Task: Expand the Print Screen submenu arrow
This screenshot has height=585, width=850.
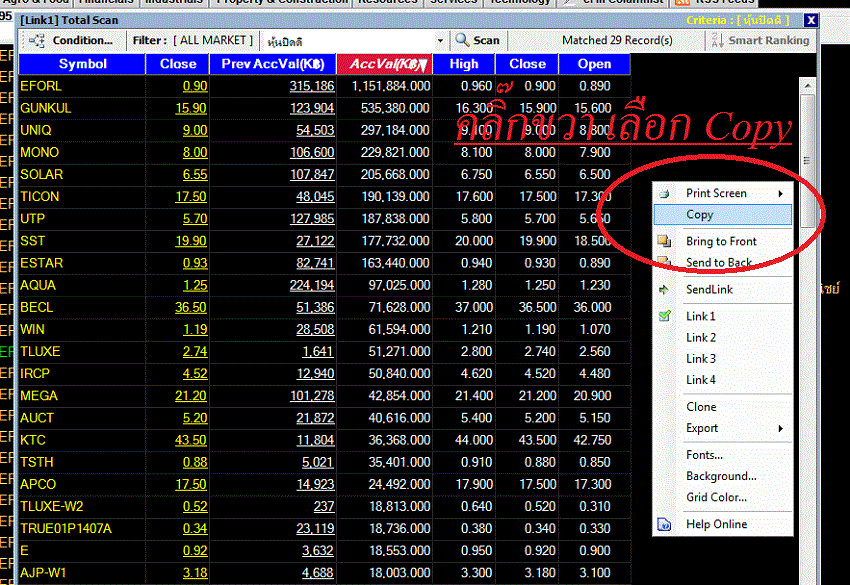Action: tap(781, 194)
